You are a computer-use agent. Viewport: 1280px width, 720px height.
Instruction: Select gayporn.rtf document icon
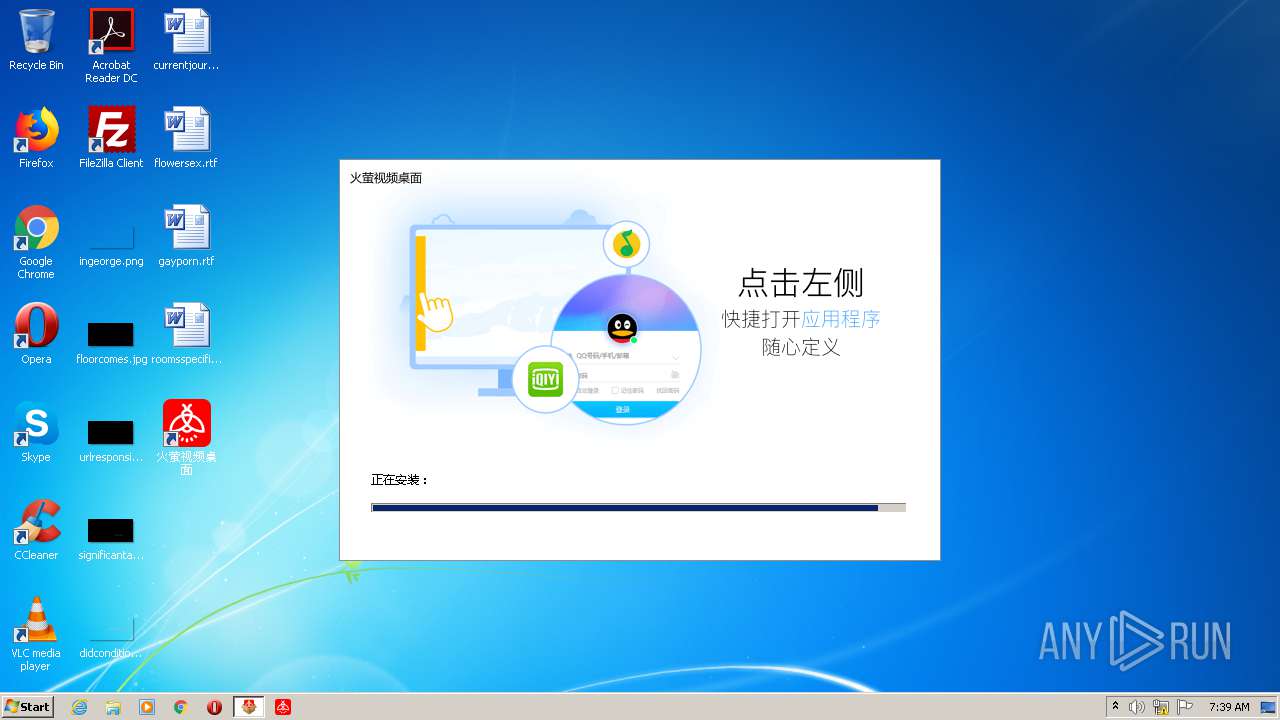[186, 236]
